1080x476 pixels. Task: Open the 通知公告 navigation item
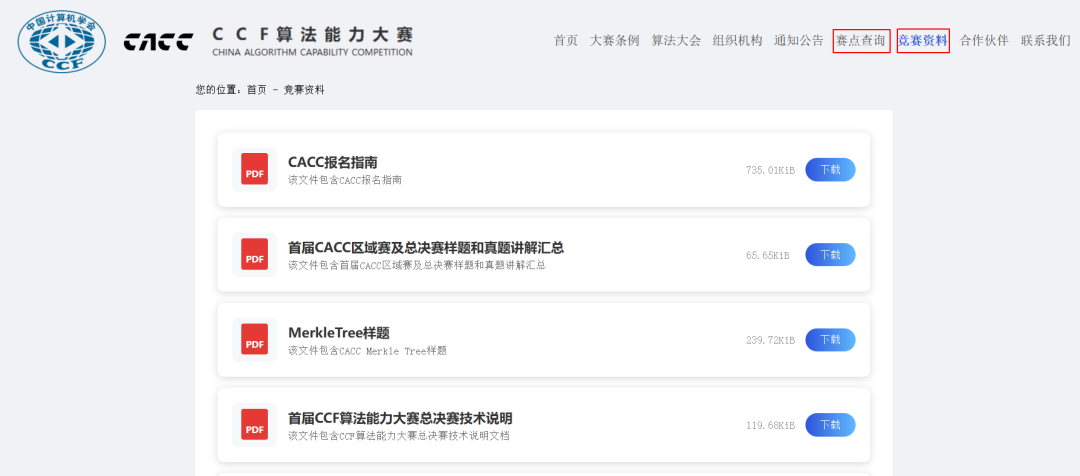pyautogui.click(x=798, y=41)
